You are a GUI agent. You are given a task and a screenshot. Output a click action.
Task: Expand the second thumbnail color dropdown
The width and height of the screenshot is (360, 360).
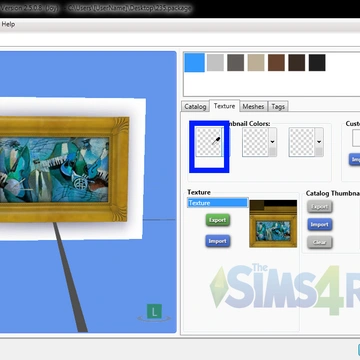[x=272, y=142]
